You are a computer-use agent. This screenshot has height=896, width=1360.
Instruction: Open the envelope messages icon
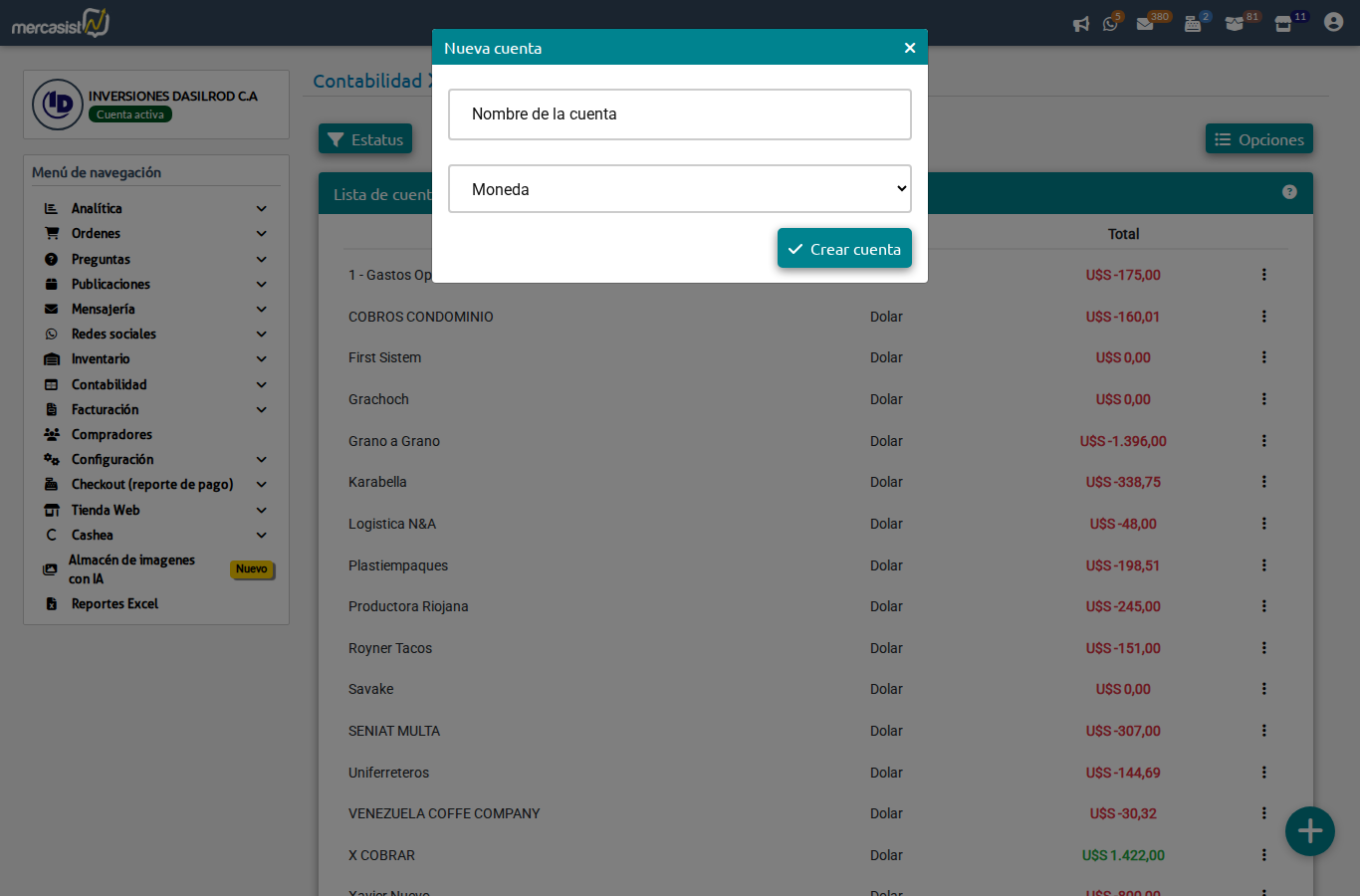(1145, 24)
